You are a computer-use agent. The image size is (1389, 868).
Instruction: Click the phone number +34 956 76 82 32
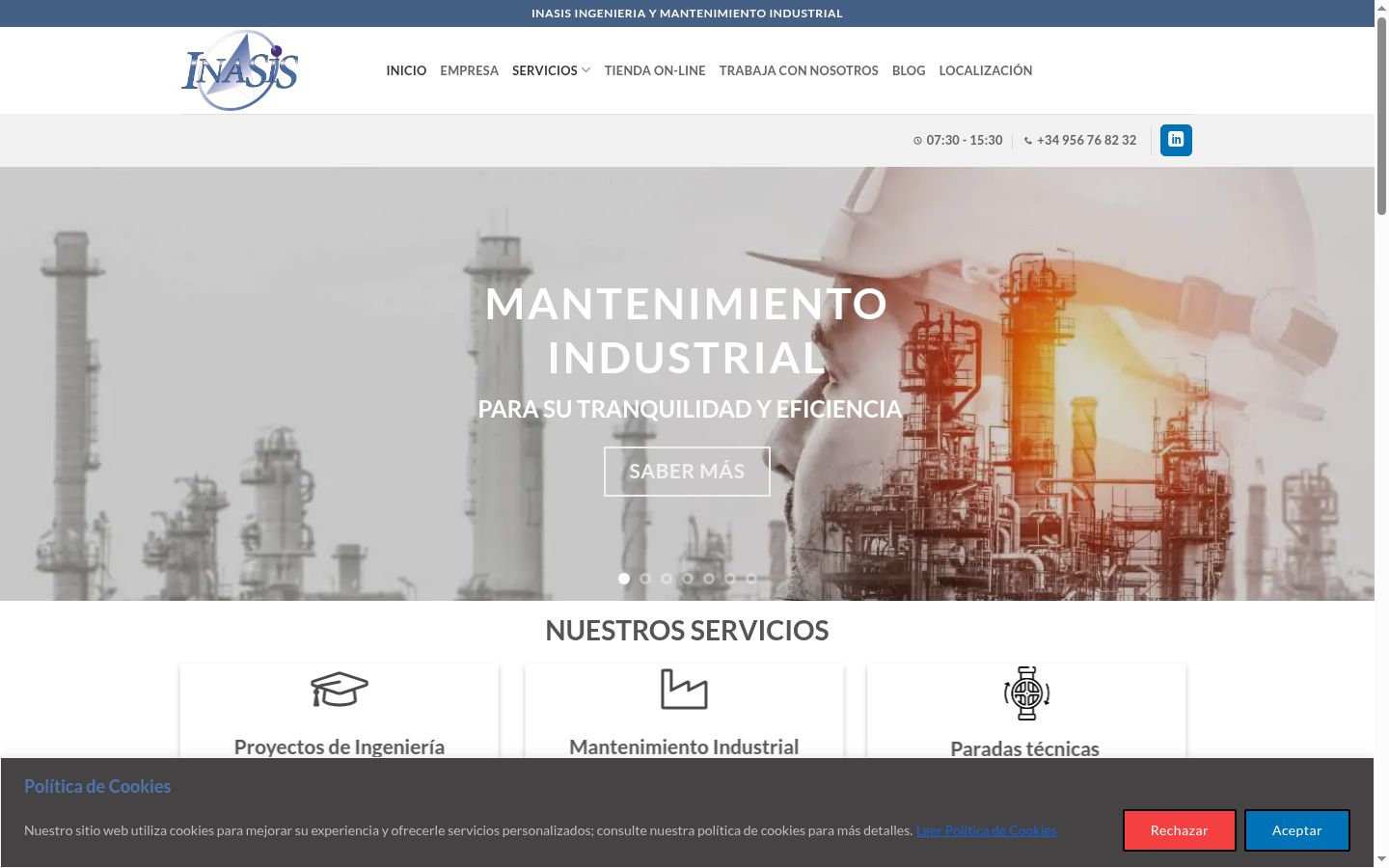(1086, 140)
